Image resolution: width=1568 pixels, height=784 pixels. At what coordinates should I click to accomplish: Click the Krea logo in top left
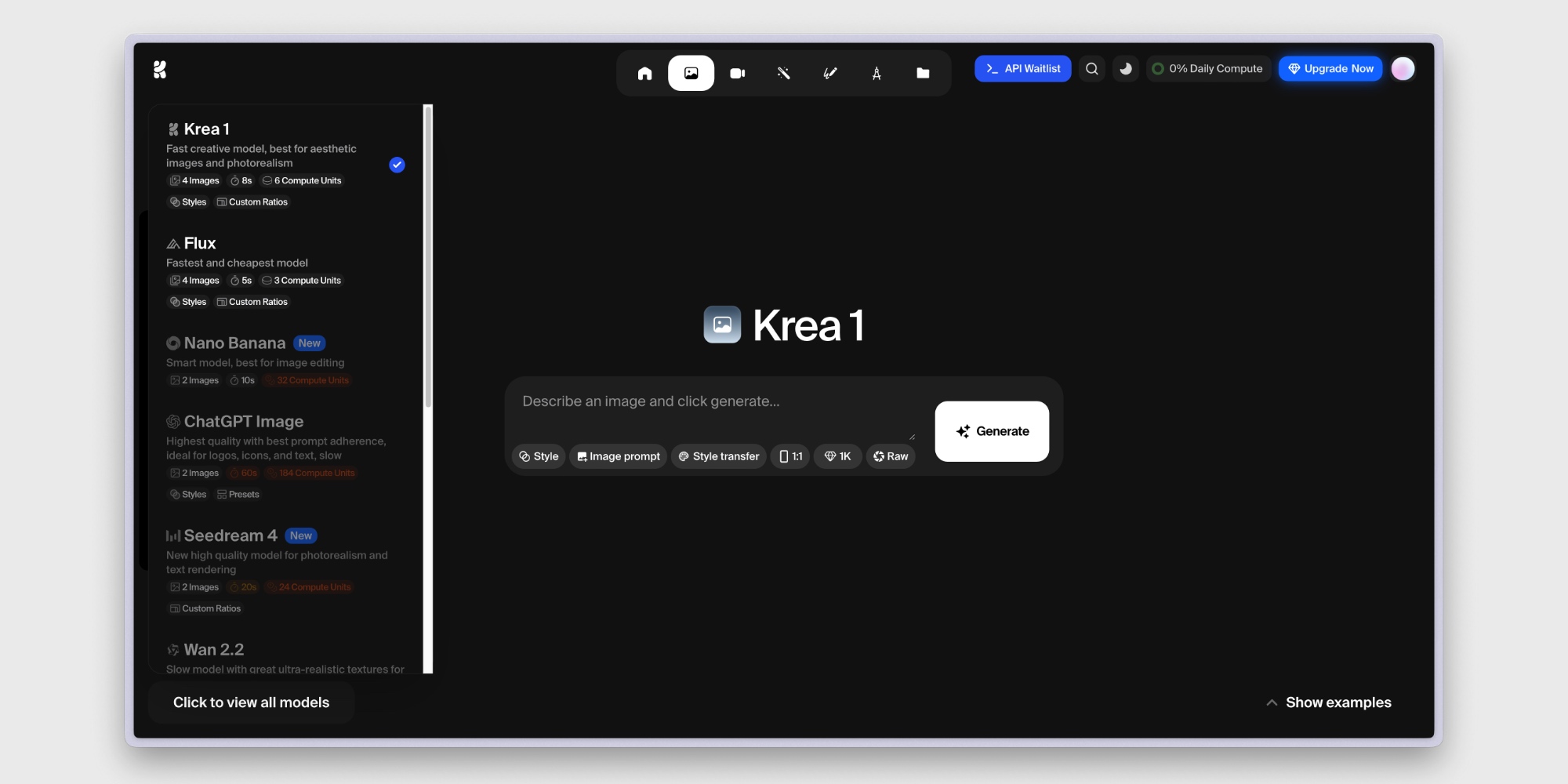pos(161,69)
